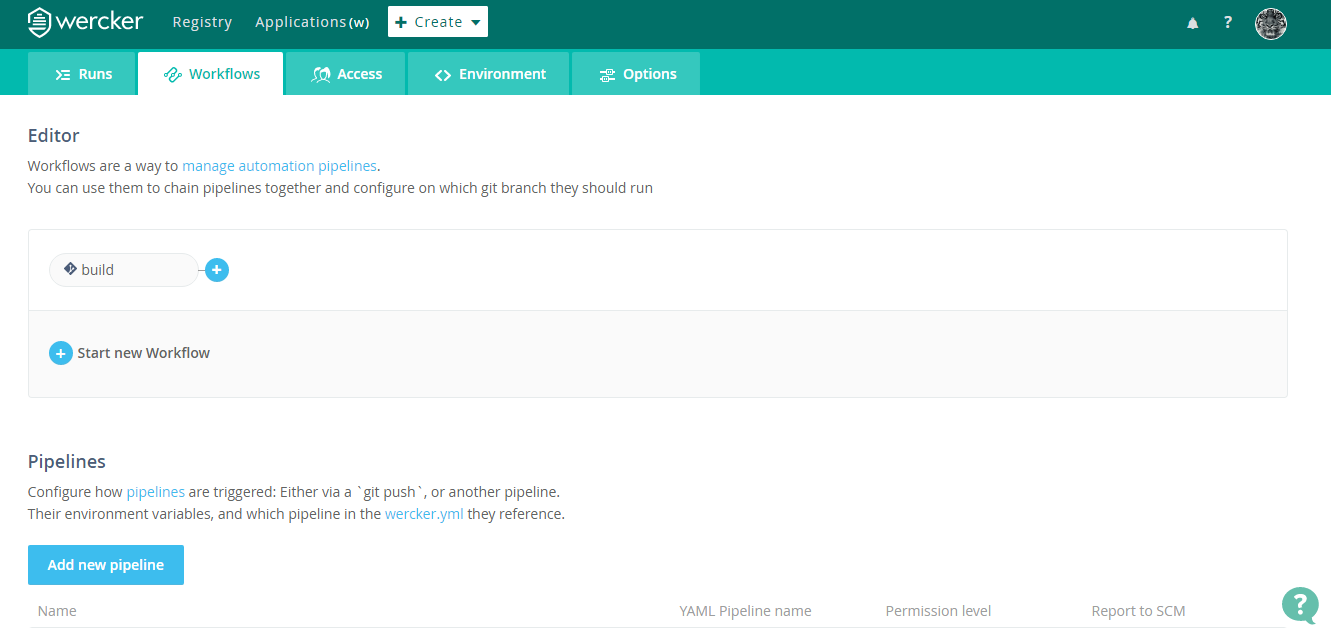This screenshot has width=1331, height=628.
Task: Click Start new Workflow label
Action: click(144, 353)
